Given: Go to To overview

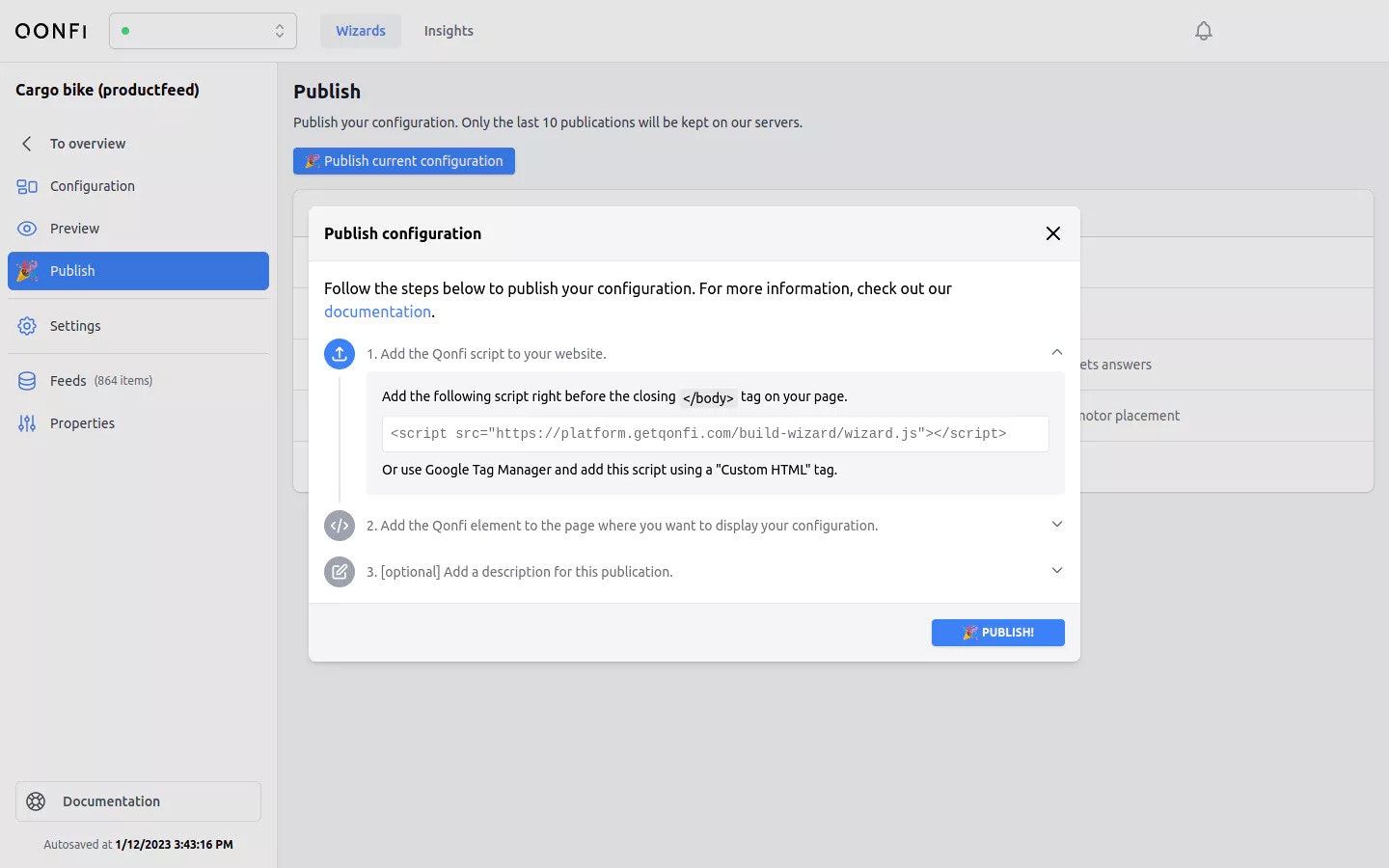Looking at the screenshot, I should 138,144.
